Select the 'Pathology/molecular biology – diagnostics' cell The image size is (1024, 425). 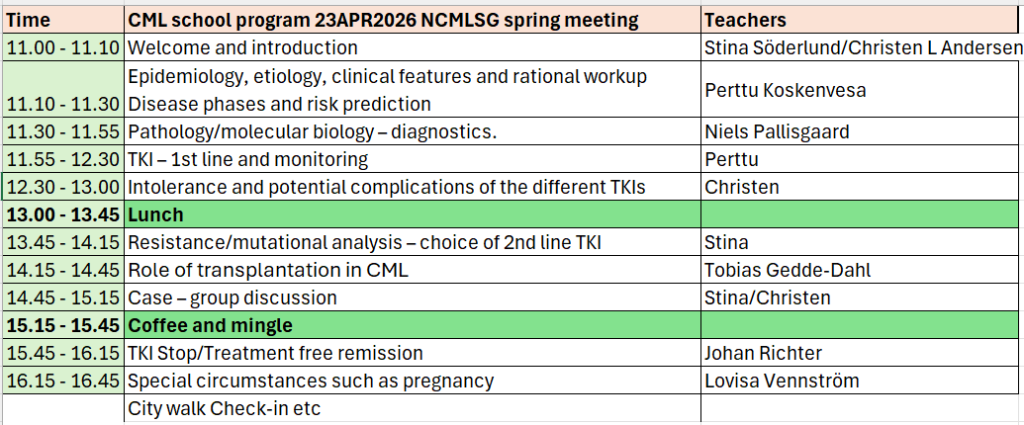coord(411,132)
